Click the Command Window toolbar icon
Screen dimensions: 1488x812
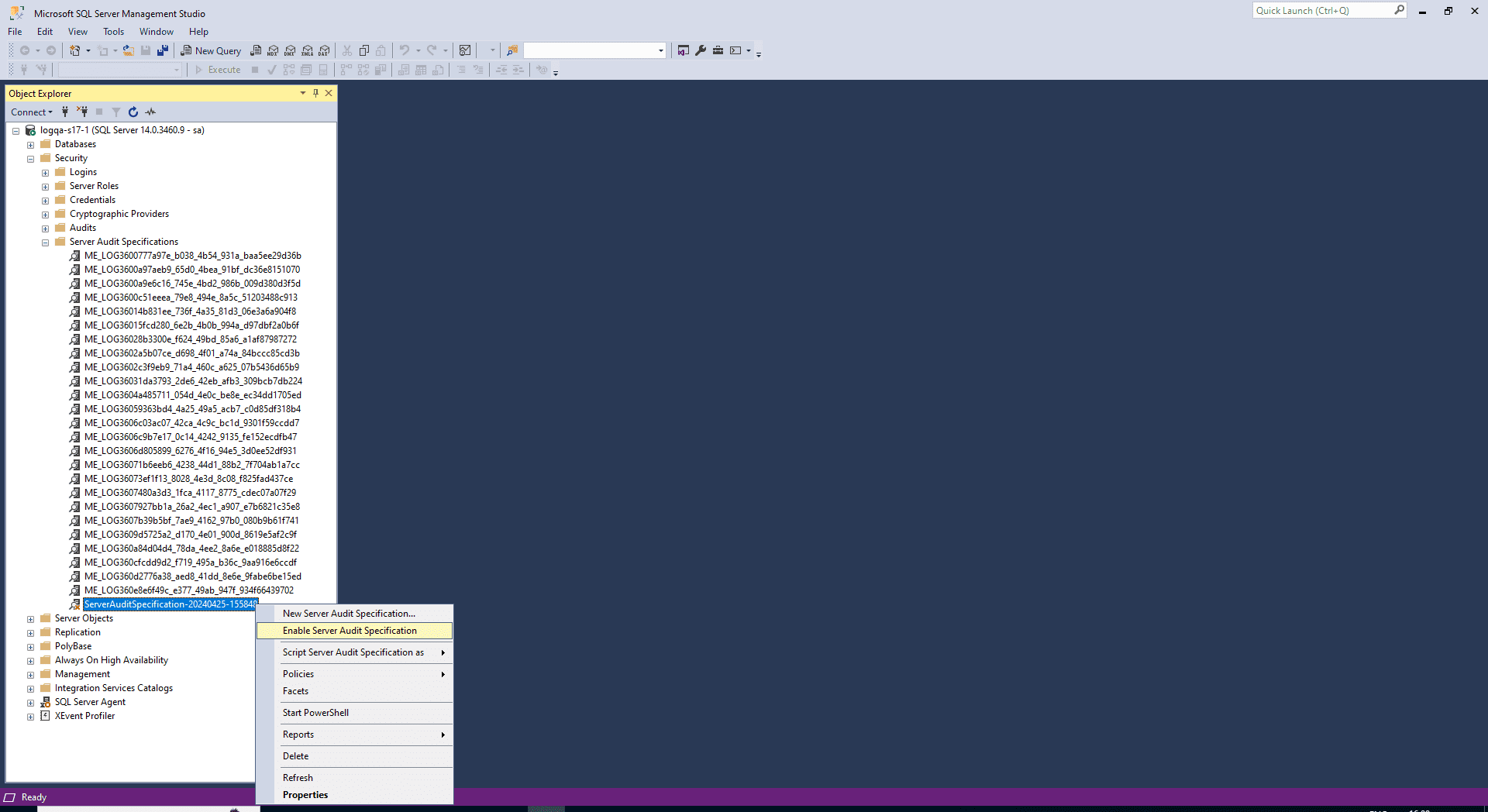[735, 50]
